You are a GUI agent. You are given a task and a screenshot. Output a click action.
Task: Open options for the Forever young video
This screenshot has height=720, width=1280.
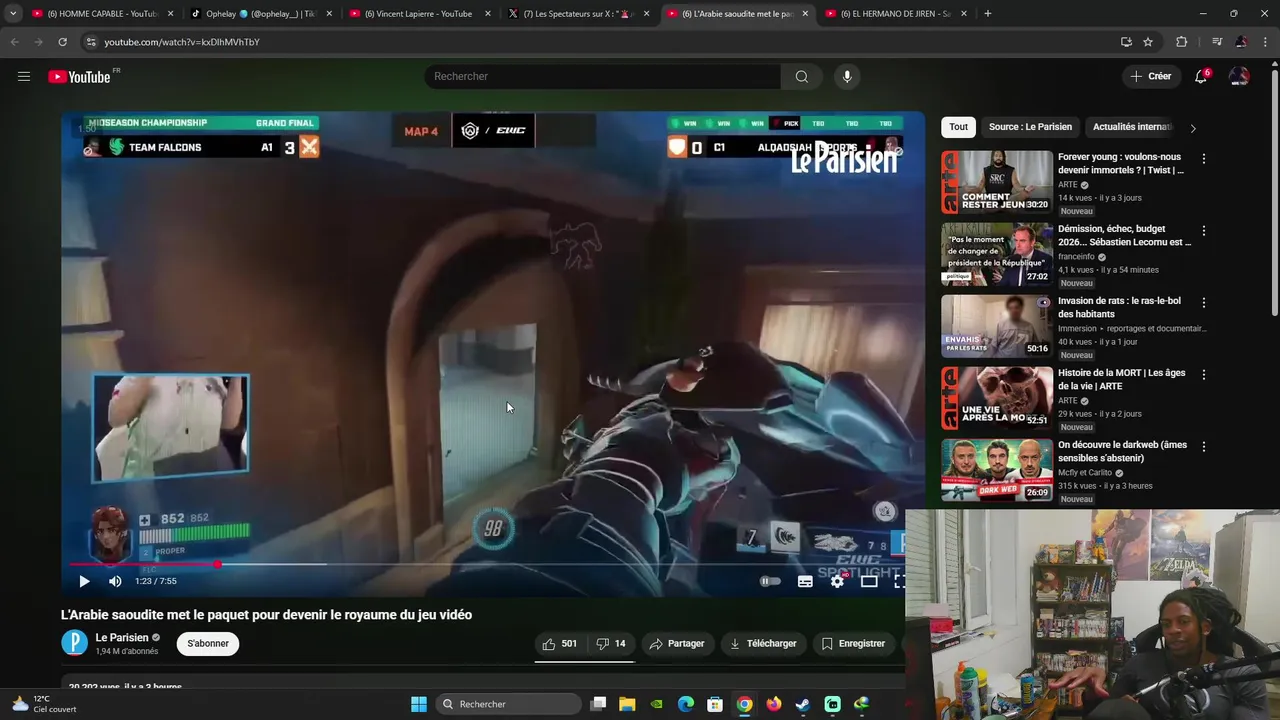[x=1203, y=159]
